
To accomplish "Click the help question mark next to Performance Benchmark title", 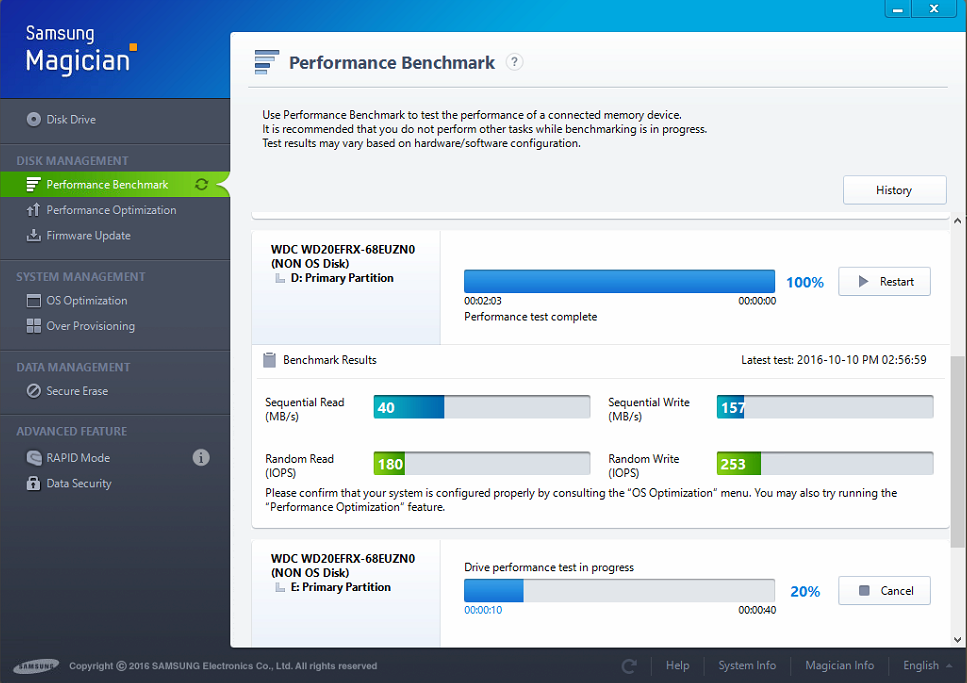I will coord(514,62).
